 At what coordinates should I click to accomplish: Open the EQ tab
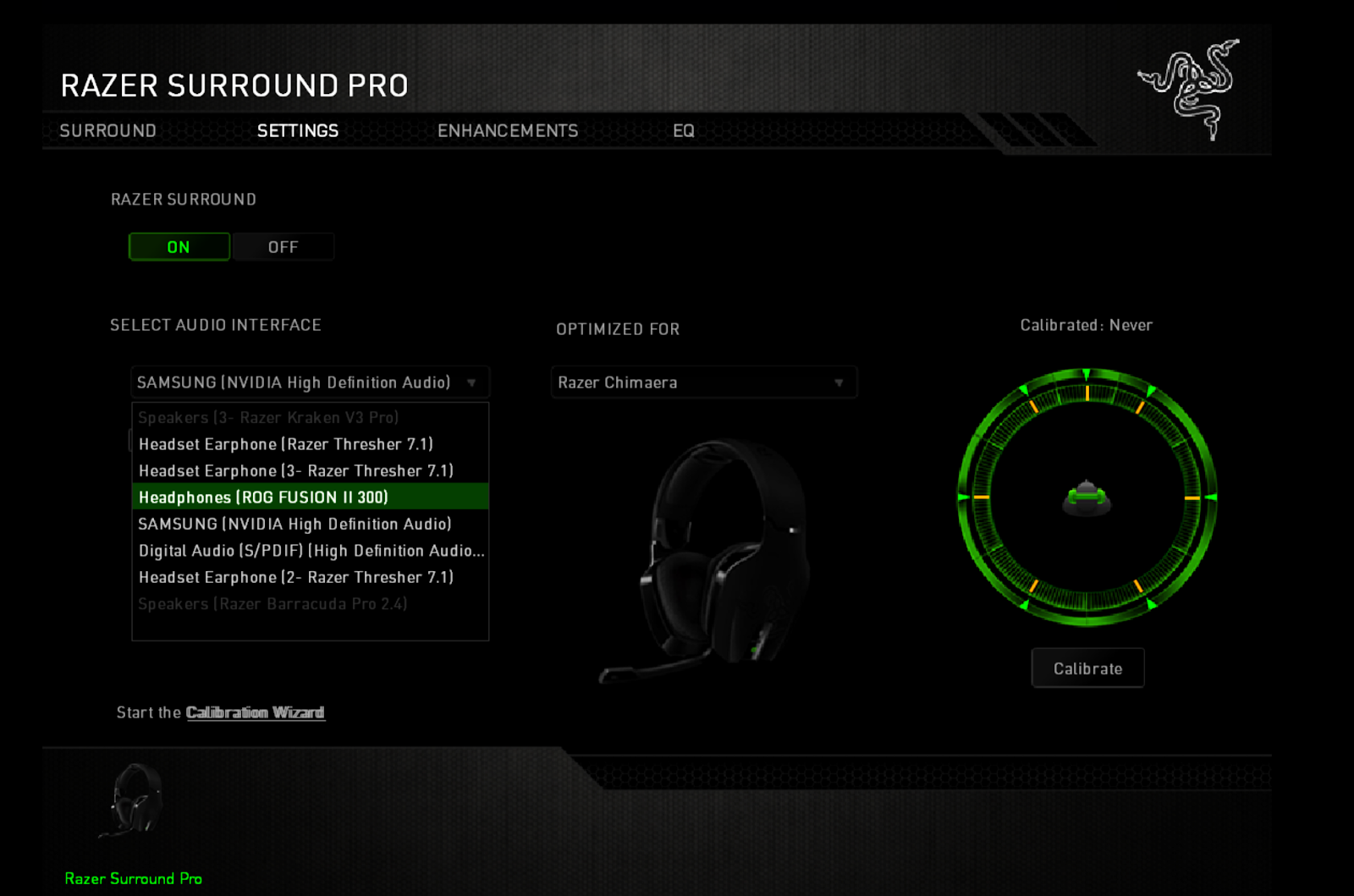point(684,130)
